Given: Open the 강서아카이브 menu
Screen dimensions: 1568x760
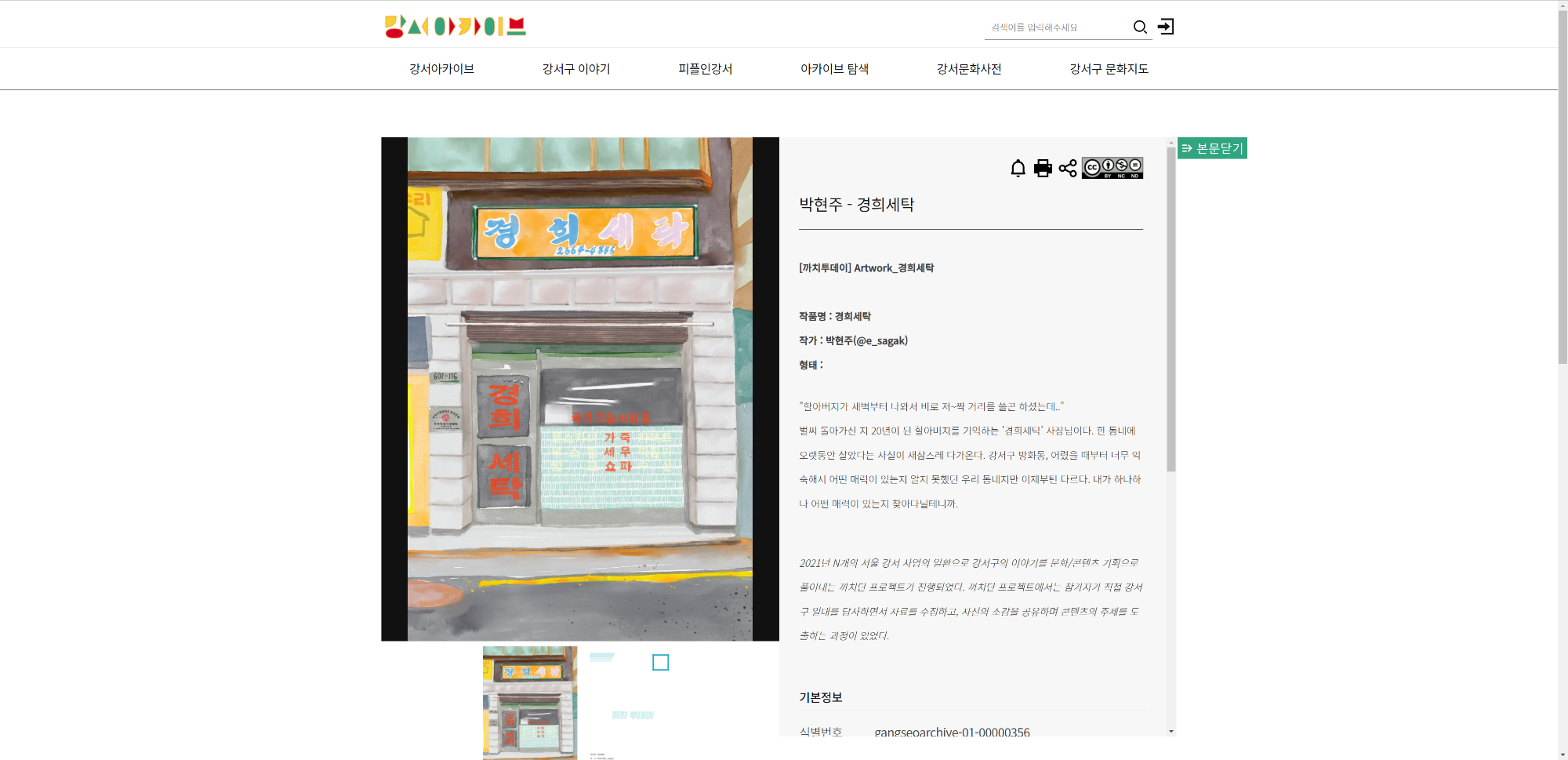Looking at the screenshot, I should pyautogui.click(x=441, y=69).
